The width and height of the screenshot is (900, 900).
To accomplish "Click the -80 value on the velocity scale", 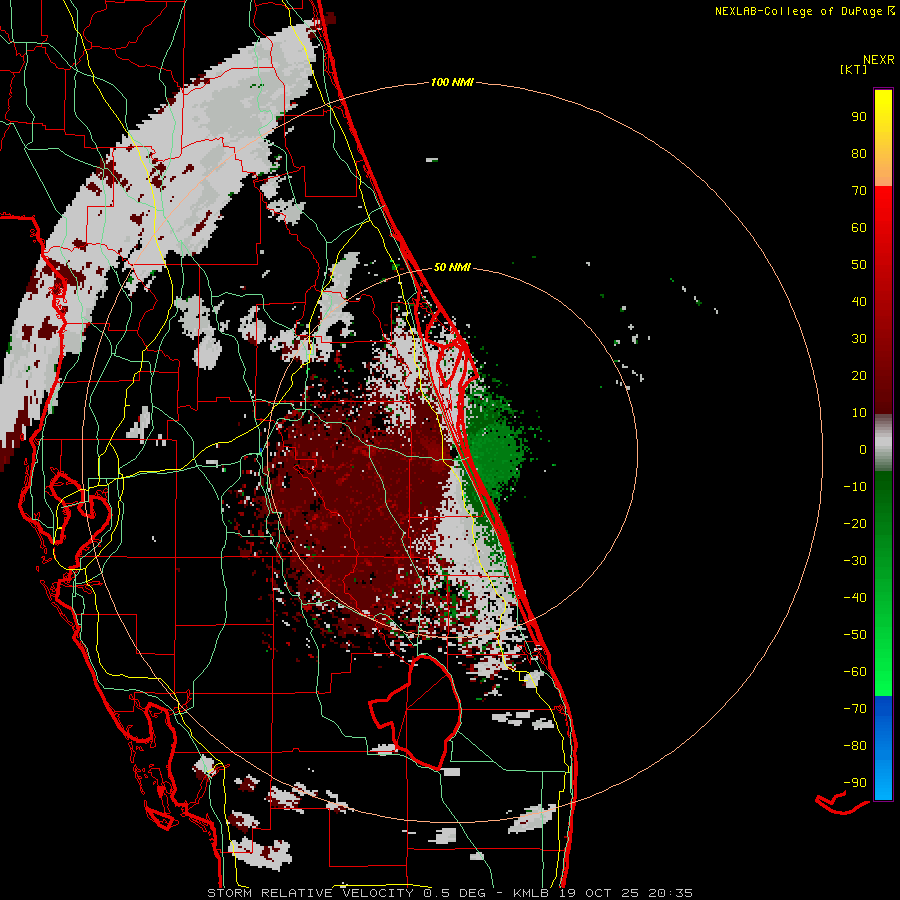I will click(x=855, y=746).
